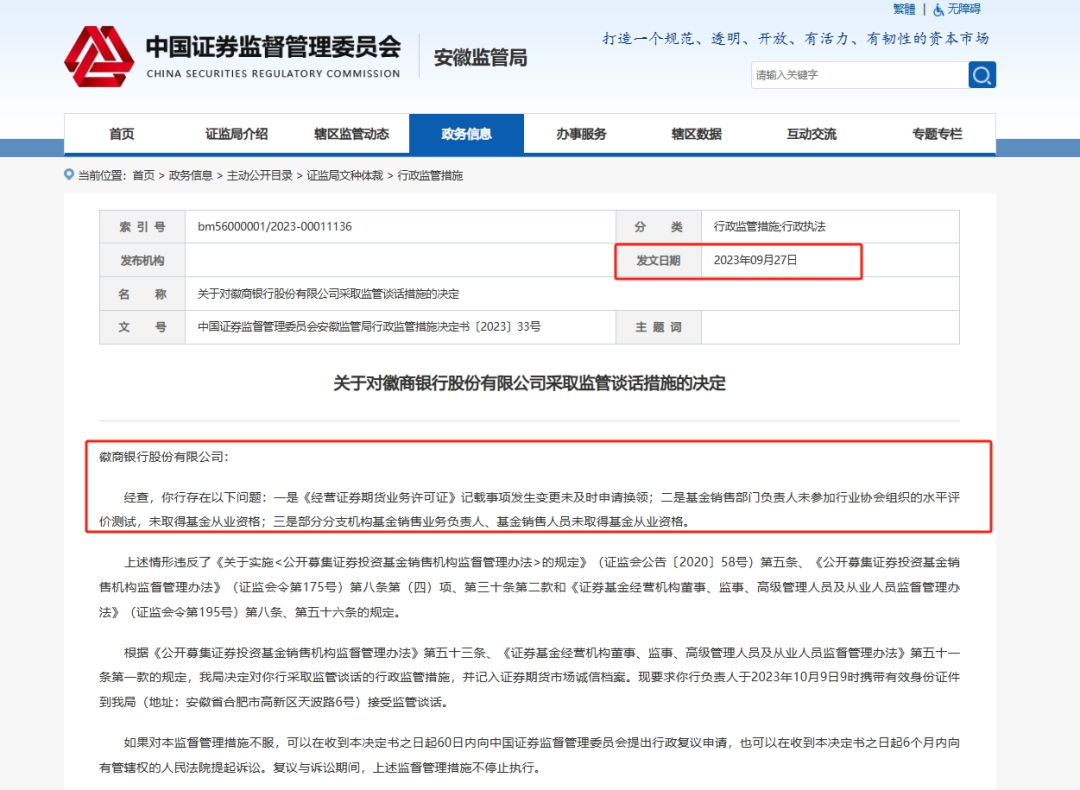1080x790 pixels.
Task: Click the slogan 打造一个规范、透明、开放 banner text
Action: click(x=796, y=39)
